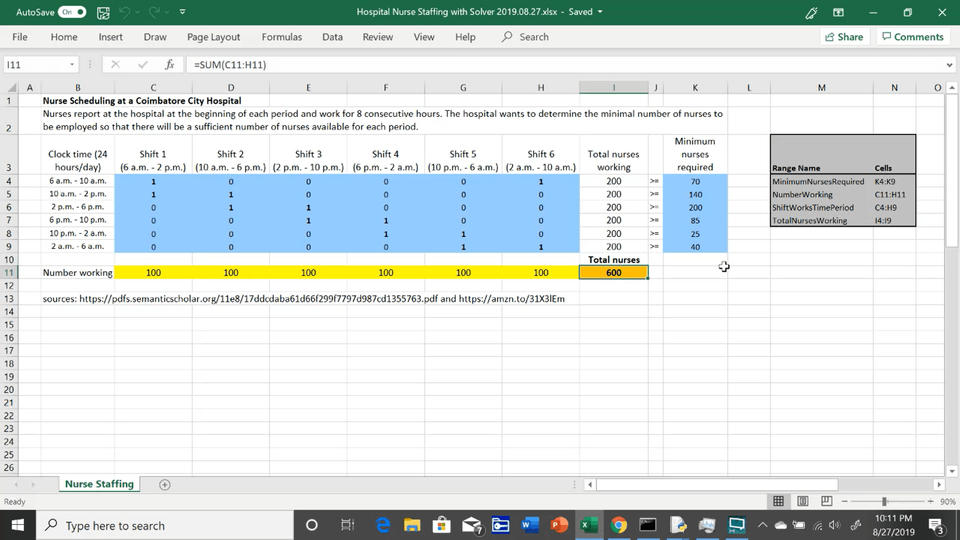Viewport: 960px width, 540px height.
Task: Open the Undo history dropdown arrow
Action: pyautogui.click(x=138, y=12)
